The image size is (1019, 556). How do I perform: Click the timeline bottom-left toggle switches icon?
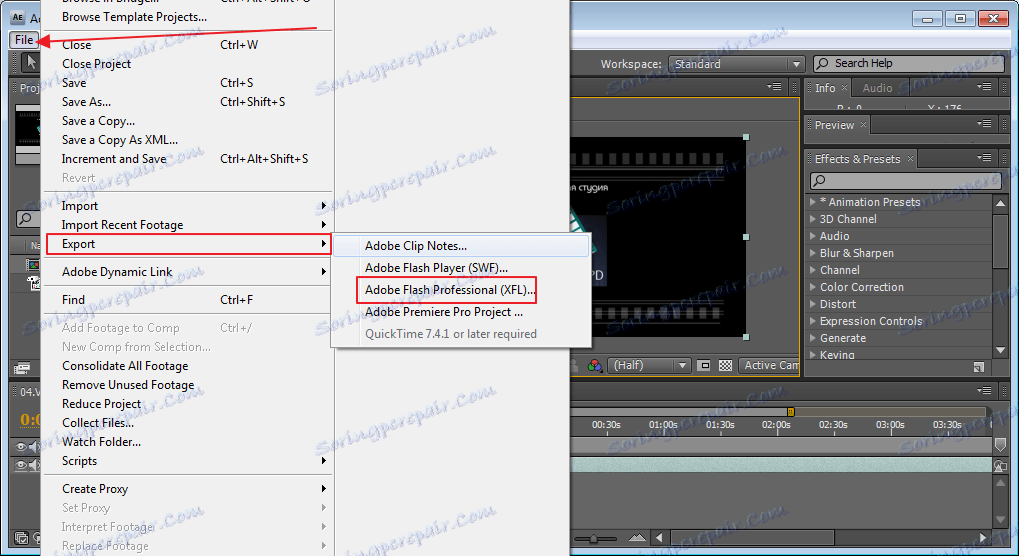21,538
